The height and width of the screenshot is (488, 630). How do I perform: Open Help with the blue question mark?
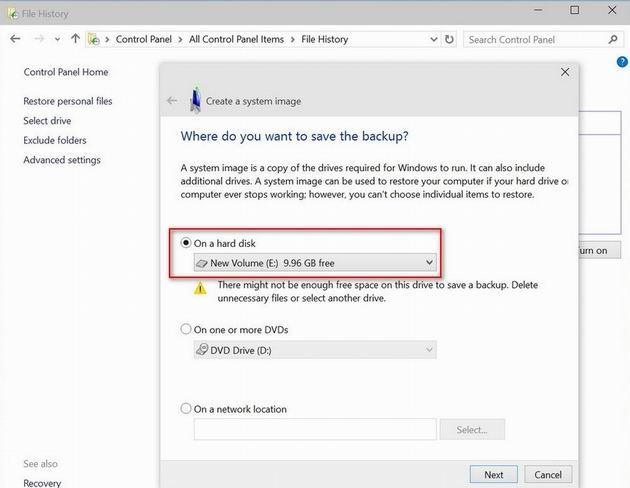622,62
